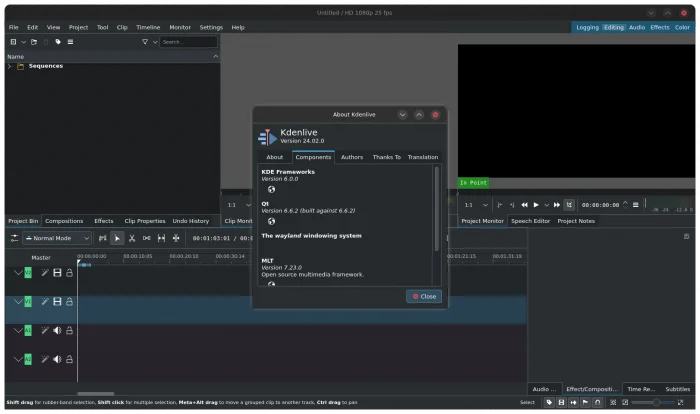Switch to the Authors tab
This screenshot has height=414, width=700.
pos(351,157)
